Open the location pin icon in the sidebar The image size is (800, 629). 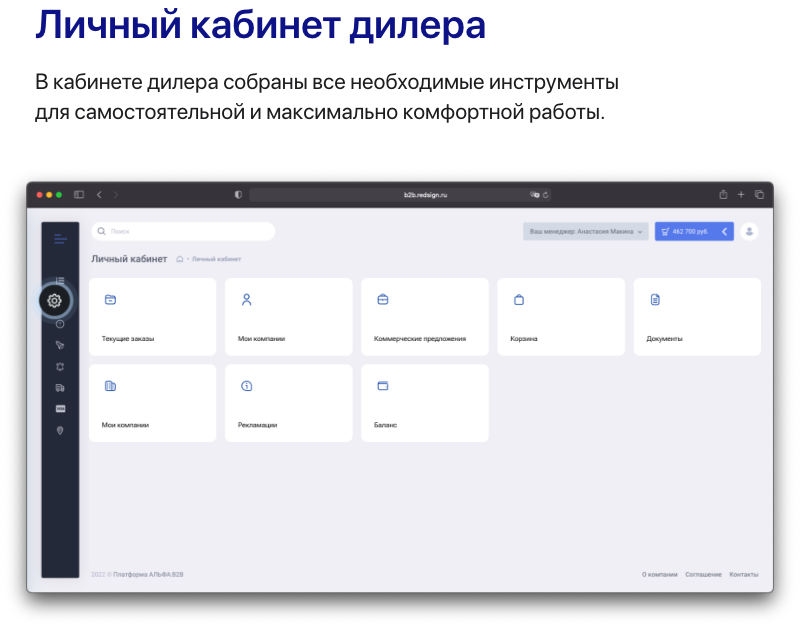pos(60,430)
